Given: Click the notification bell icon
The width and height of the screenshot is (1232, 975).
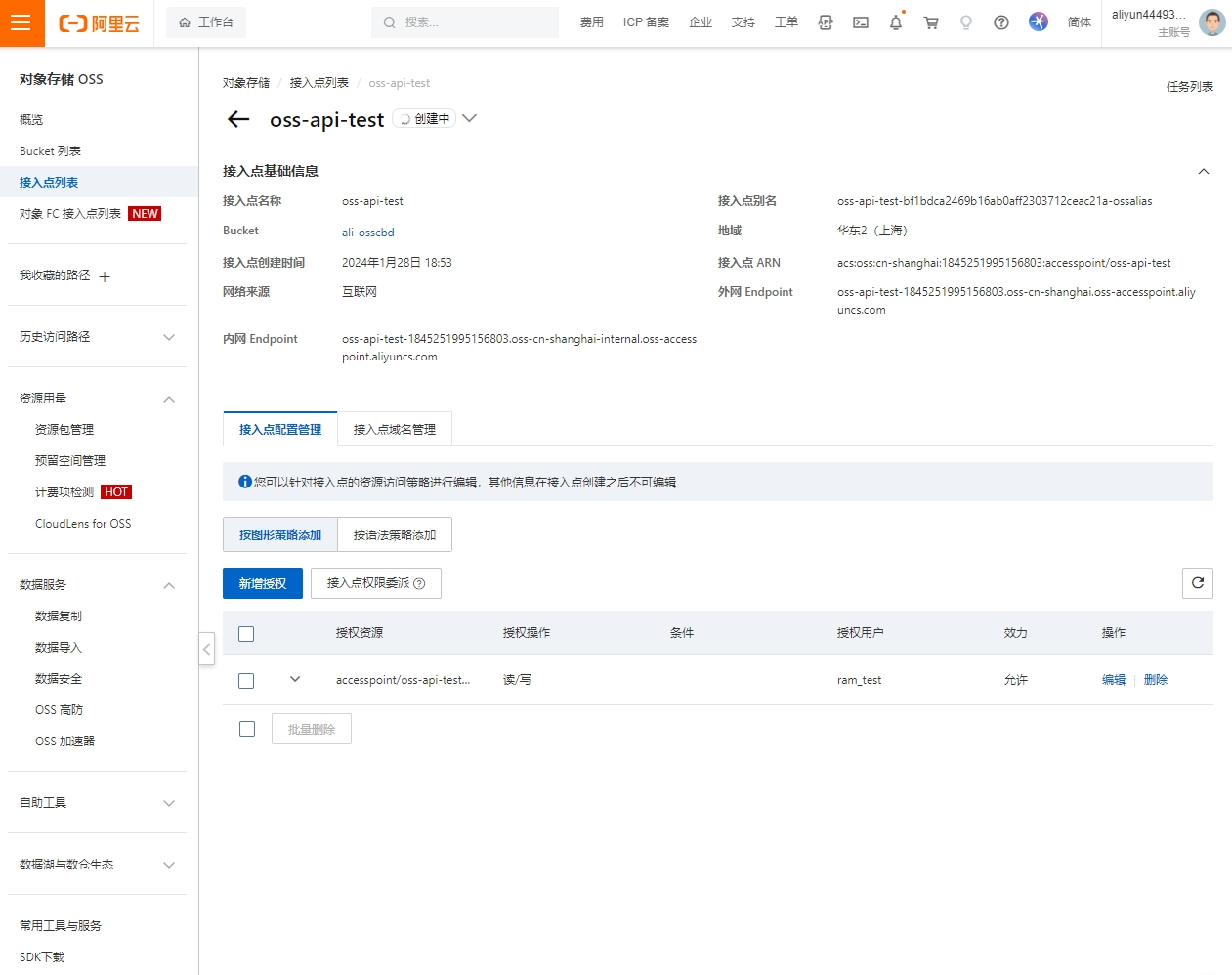Looking at the screenshot, I should pos(895,22).
